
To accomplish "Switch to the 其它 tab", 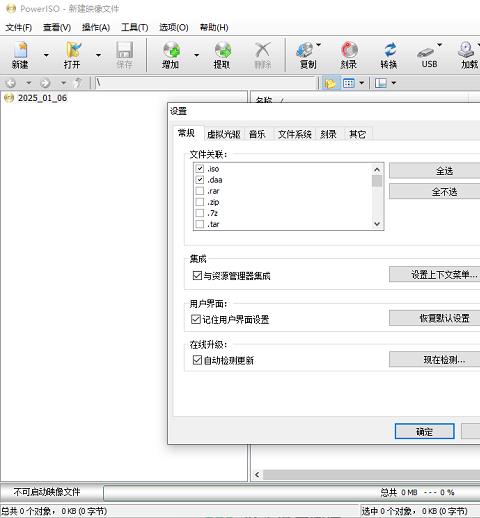I will click(357, 134).
